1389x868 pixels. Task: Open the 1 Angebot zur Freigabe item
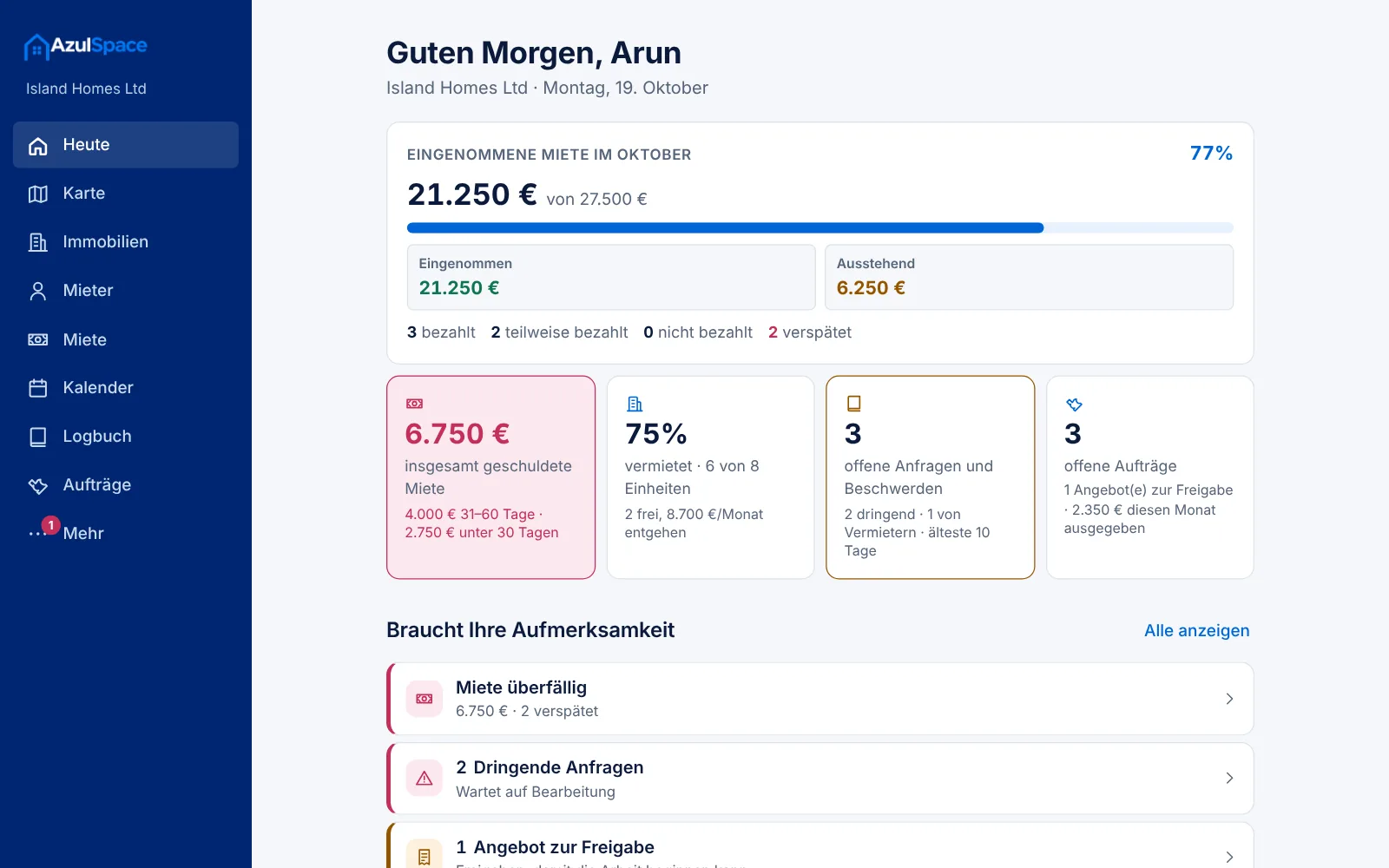point(820,845)
